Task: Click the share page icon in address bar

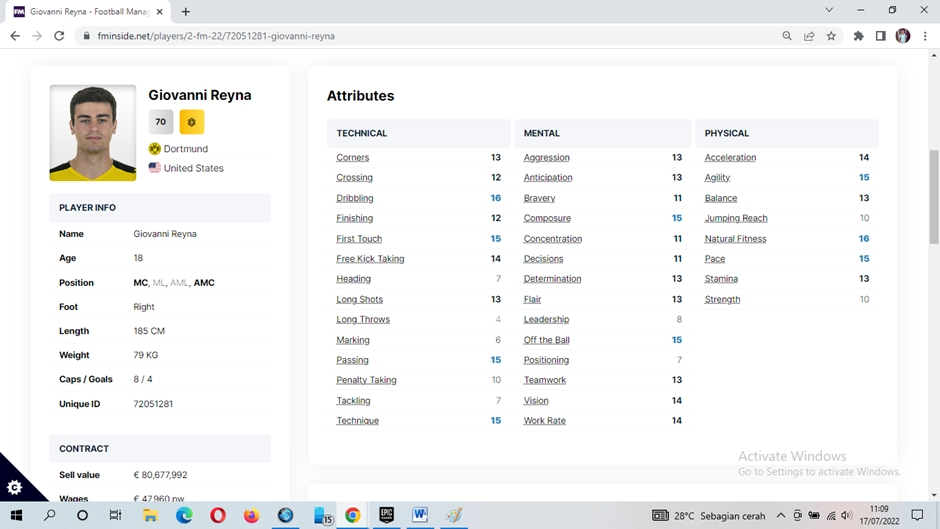Action: [809, 36]
